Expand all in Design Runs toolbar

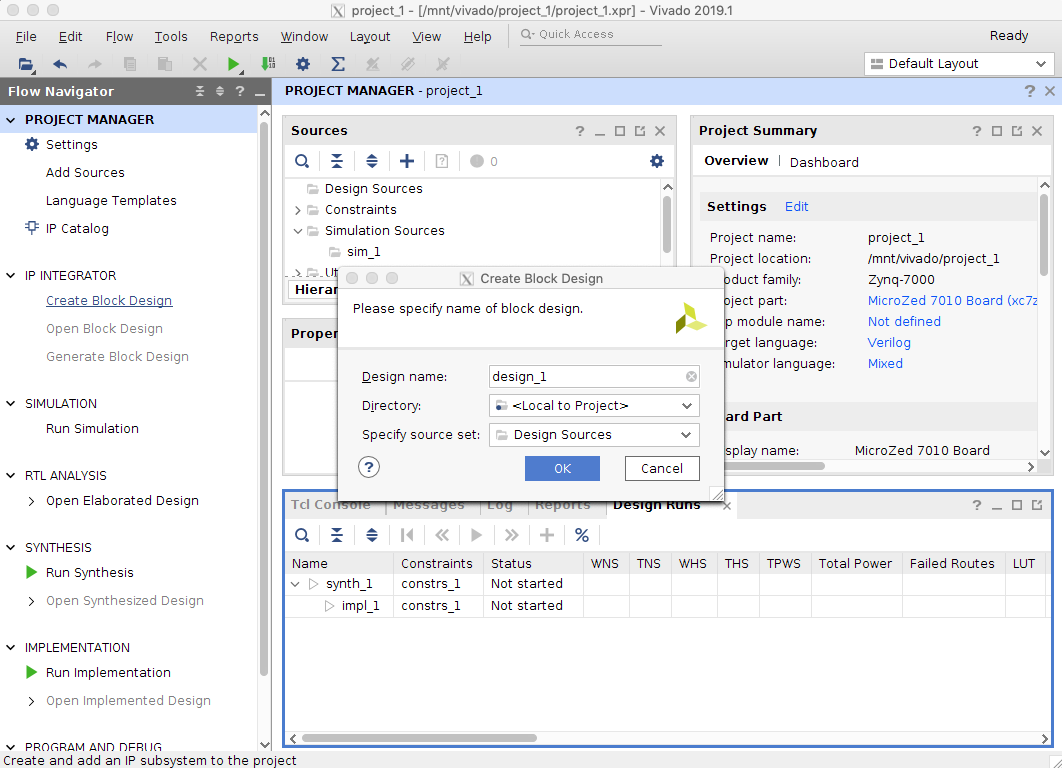click(372, 536)
